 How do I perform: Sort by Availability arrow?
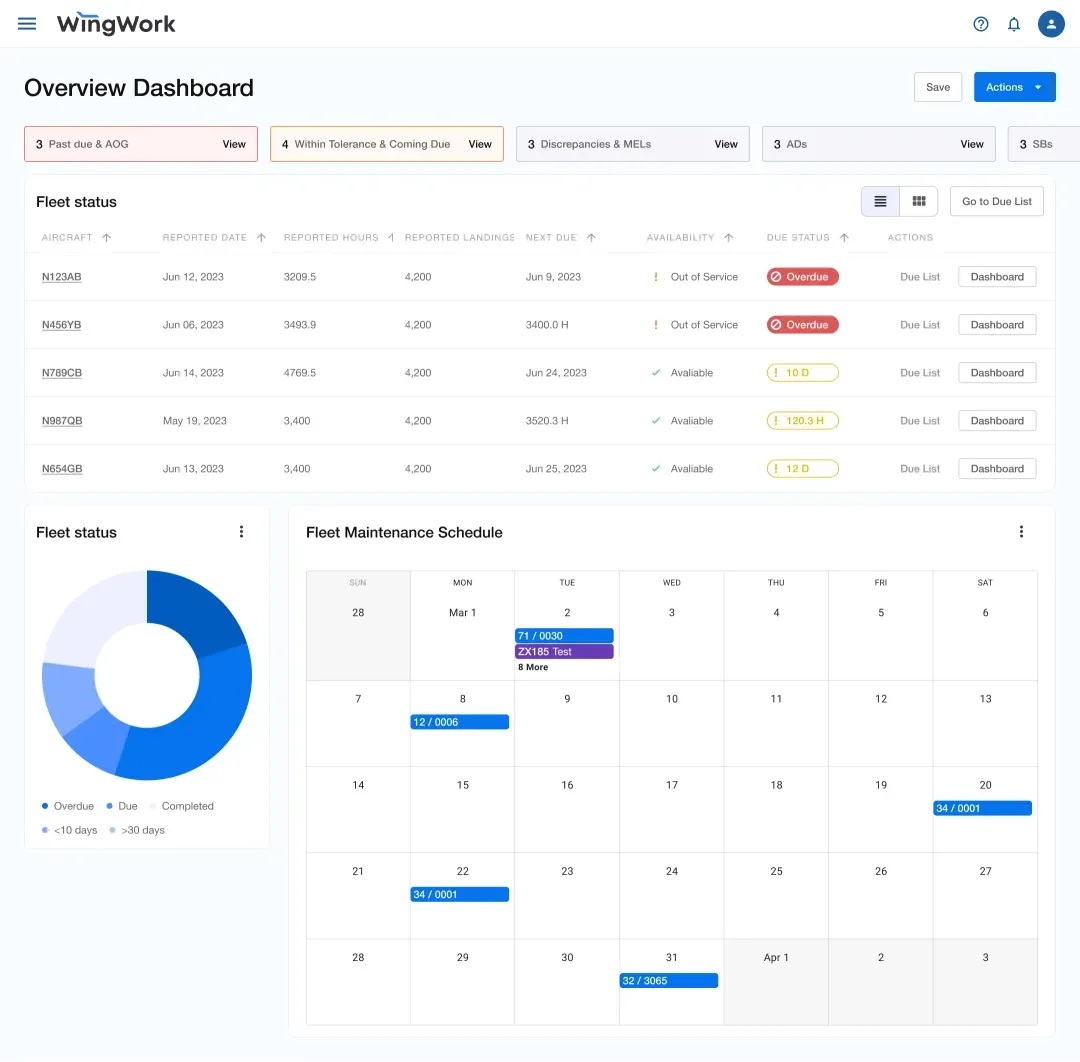point(729,238)
